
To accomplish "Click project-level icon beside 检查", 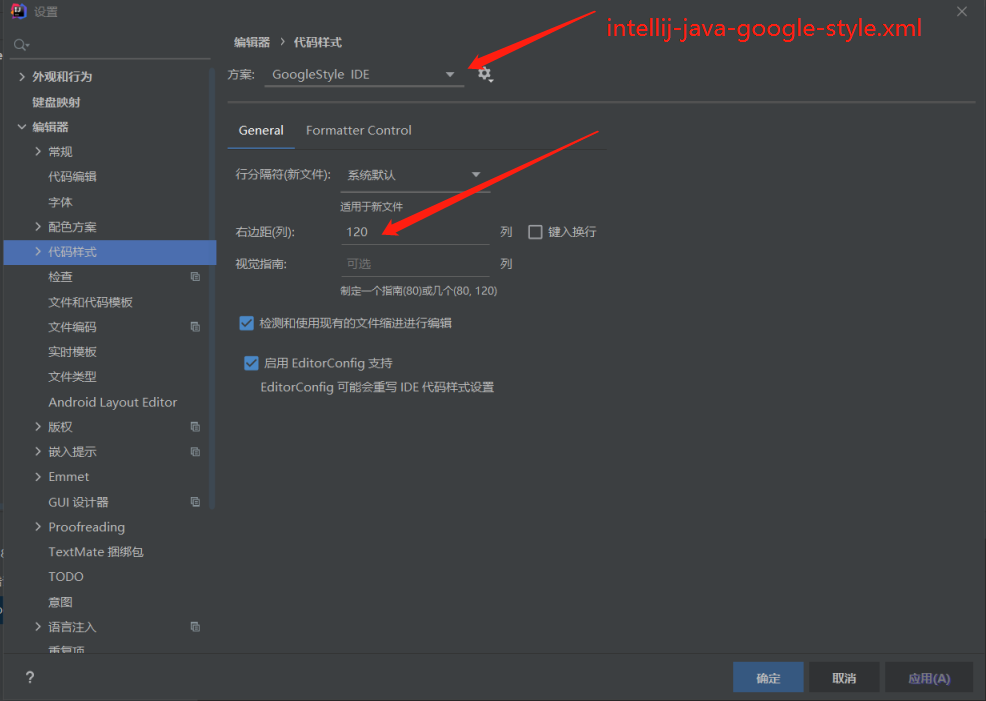I will [195, 277].
